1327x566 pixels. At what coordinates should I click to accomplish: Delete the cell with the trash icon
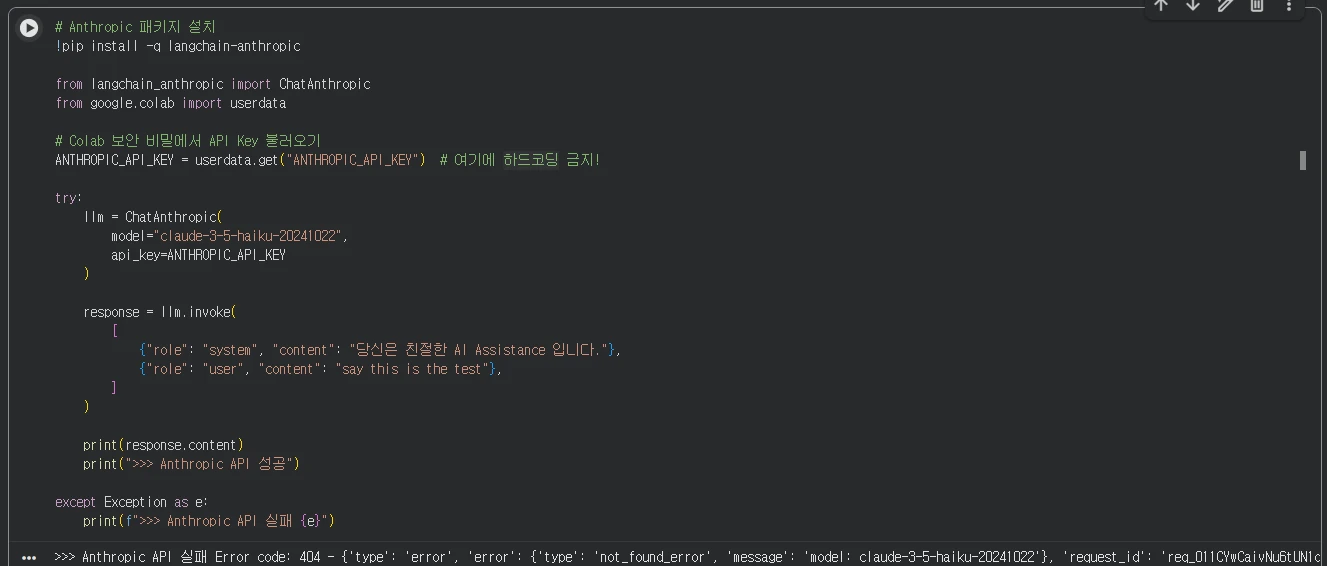click(x=1257, y=6)
